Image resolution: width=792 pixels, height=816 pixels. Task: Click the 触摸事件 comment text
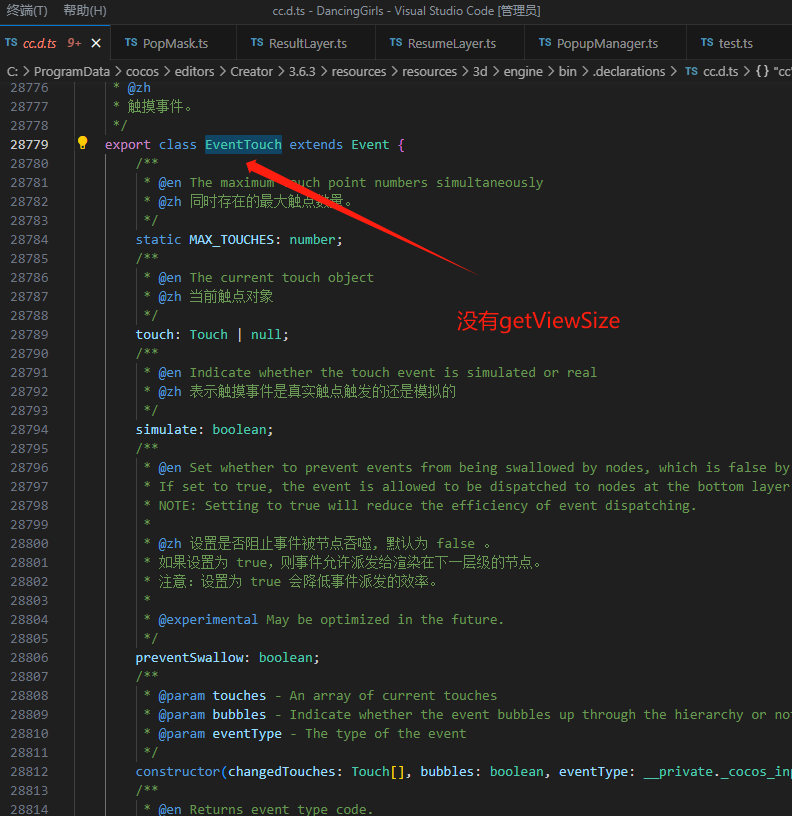(160, 107)
